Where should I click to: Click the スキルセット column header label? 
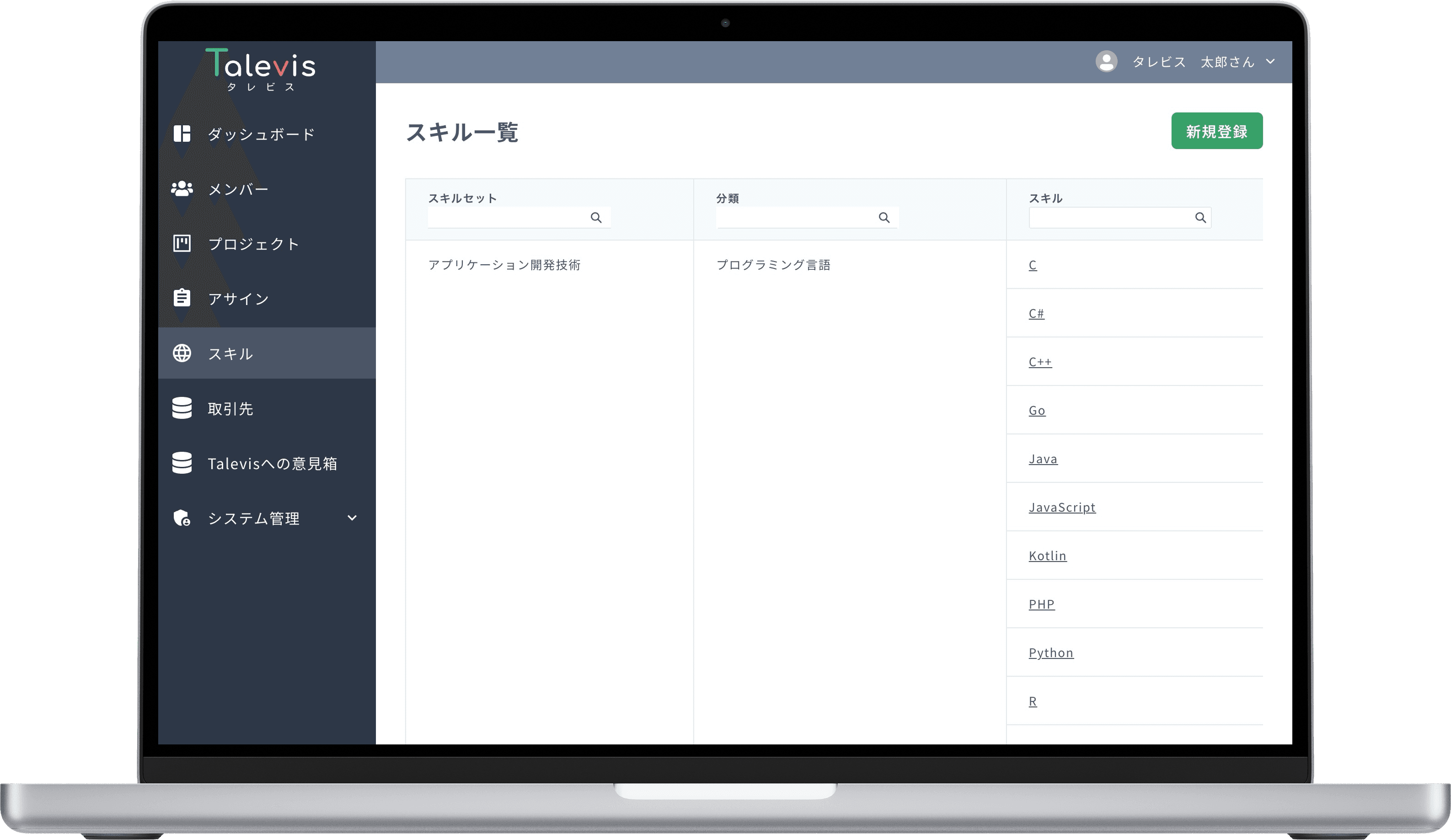pyautogui.click(x=462, y=198)
